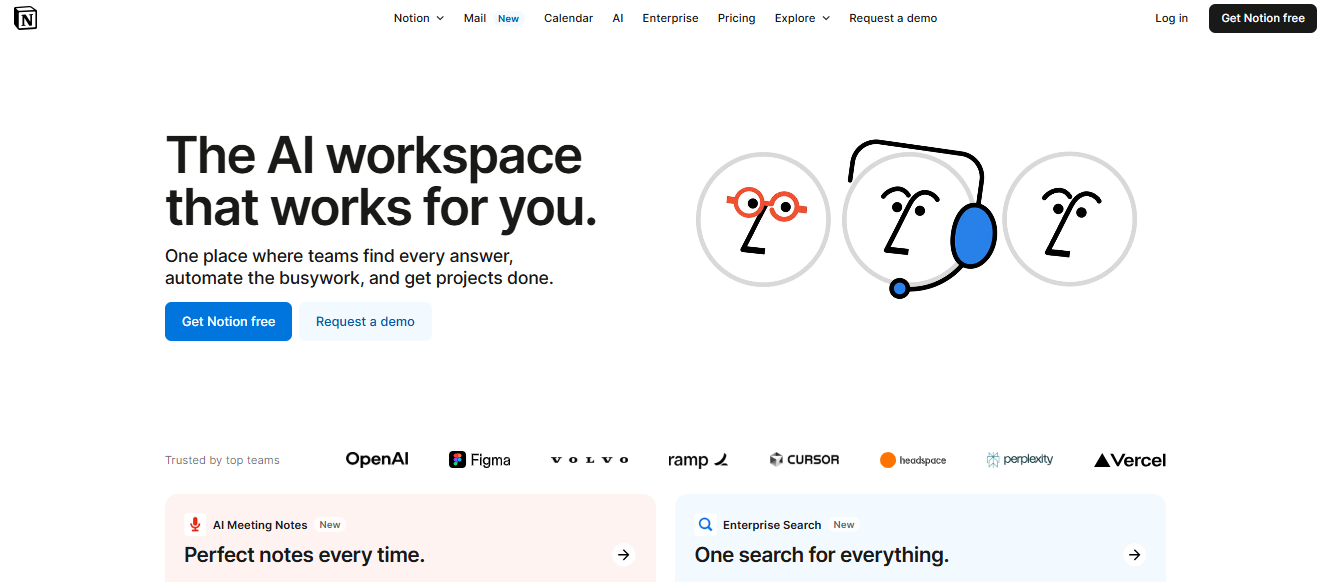Open the Mail page
The image size is (1326, 582).
pyautogui.click(x=475, y=18)
